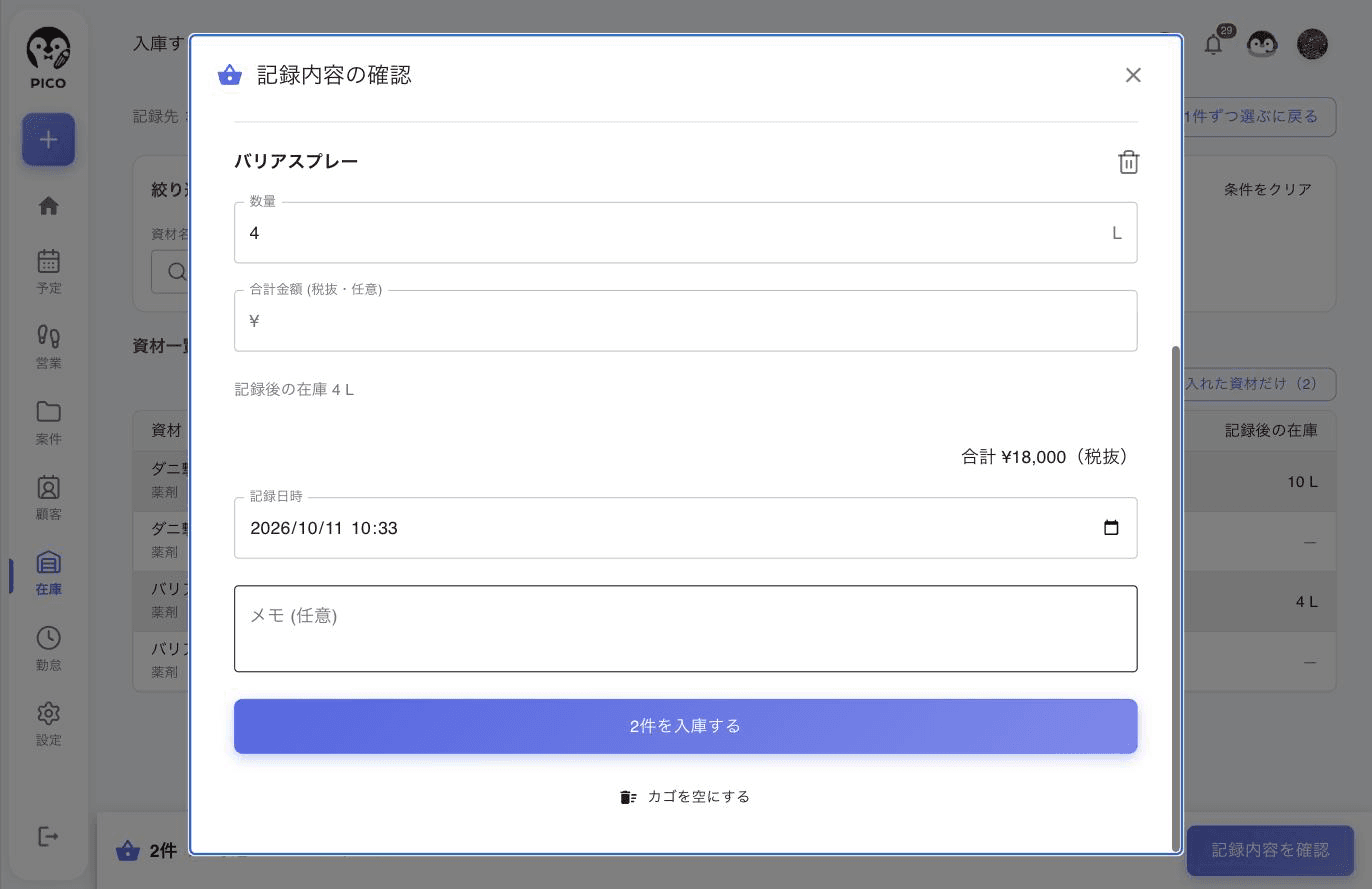Click the logout icon at sidebar bottom
The image size is (1372, 889).
tap(48, 837)
